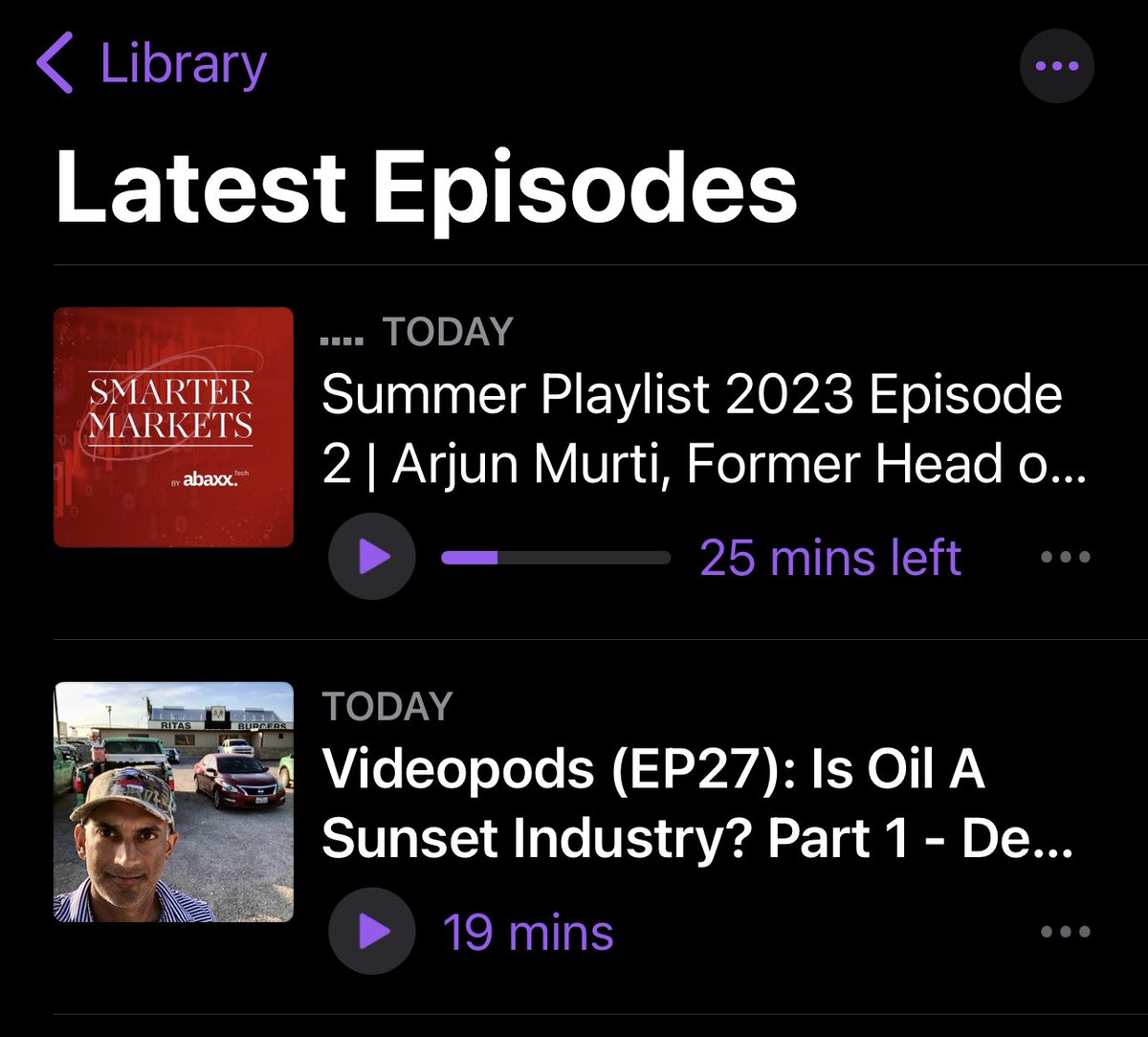Open the Smarter Markets podcast artwork
The width and height of the screenshot is (1148, 1037).
[173, 427]
